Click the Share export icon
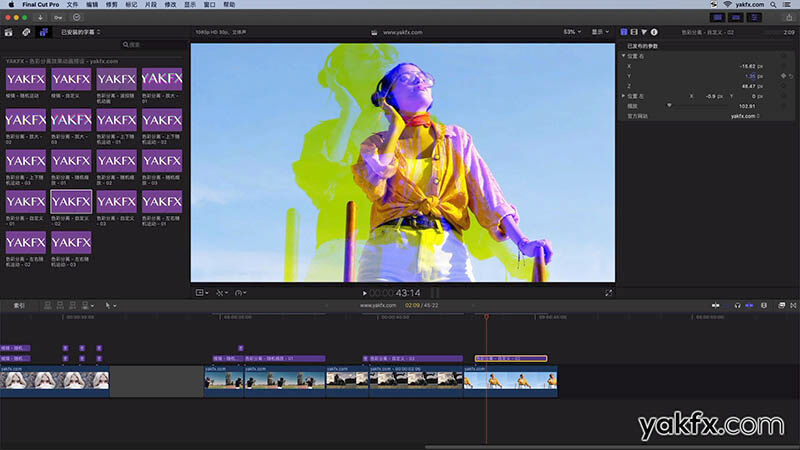The image size is (800, 450). (789, 17)
